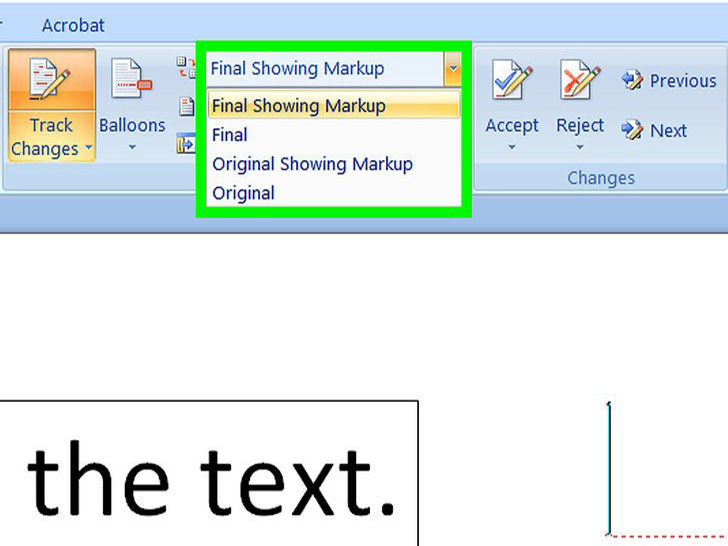Choose the Original view option

(x=334, y=193)
